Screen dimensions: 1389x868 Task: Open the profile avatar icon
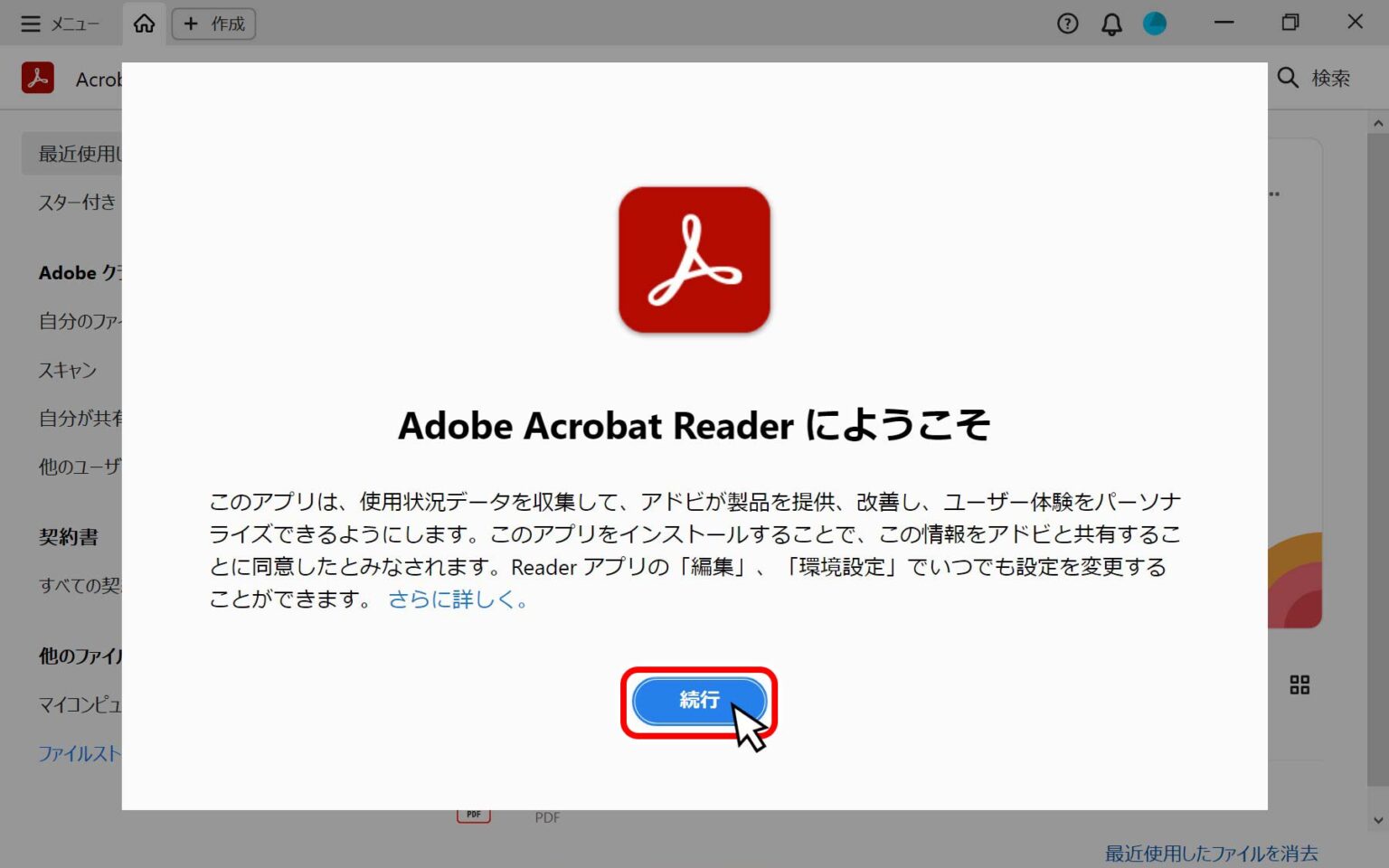coord(1155,24)
